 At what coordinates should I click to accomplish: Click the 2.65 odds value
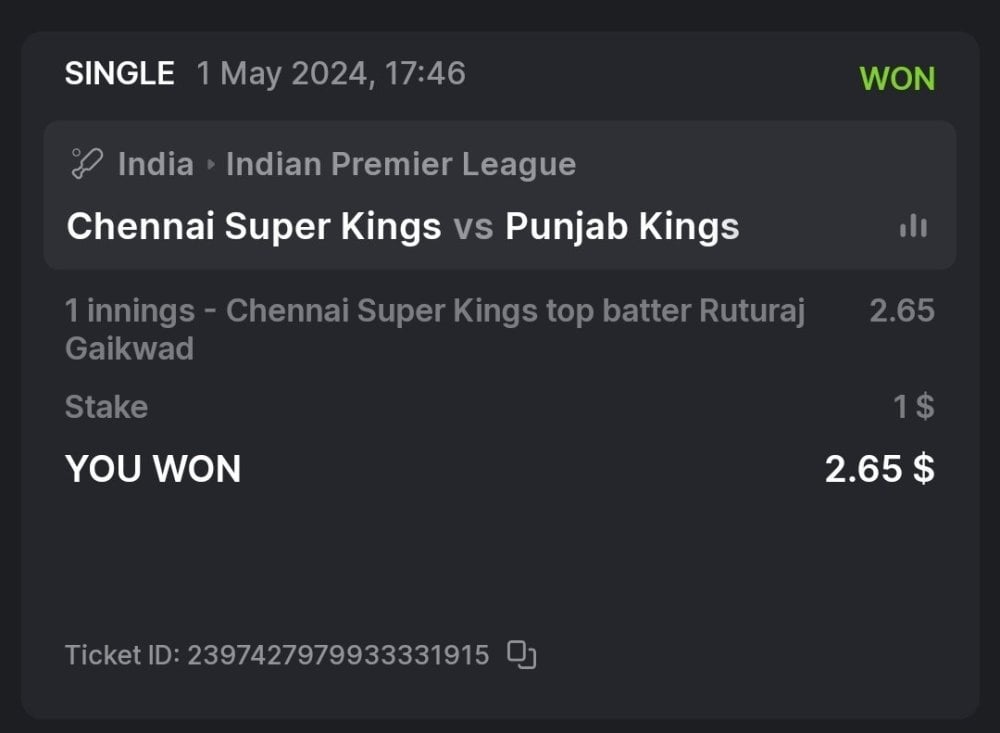[901, 311]
